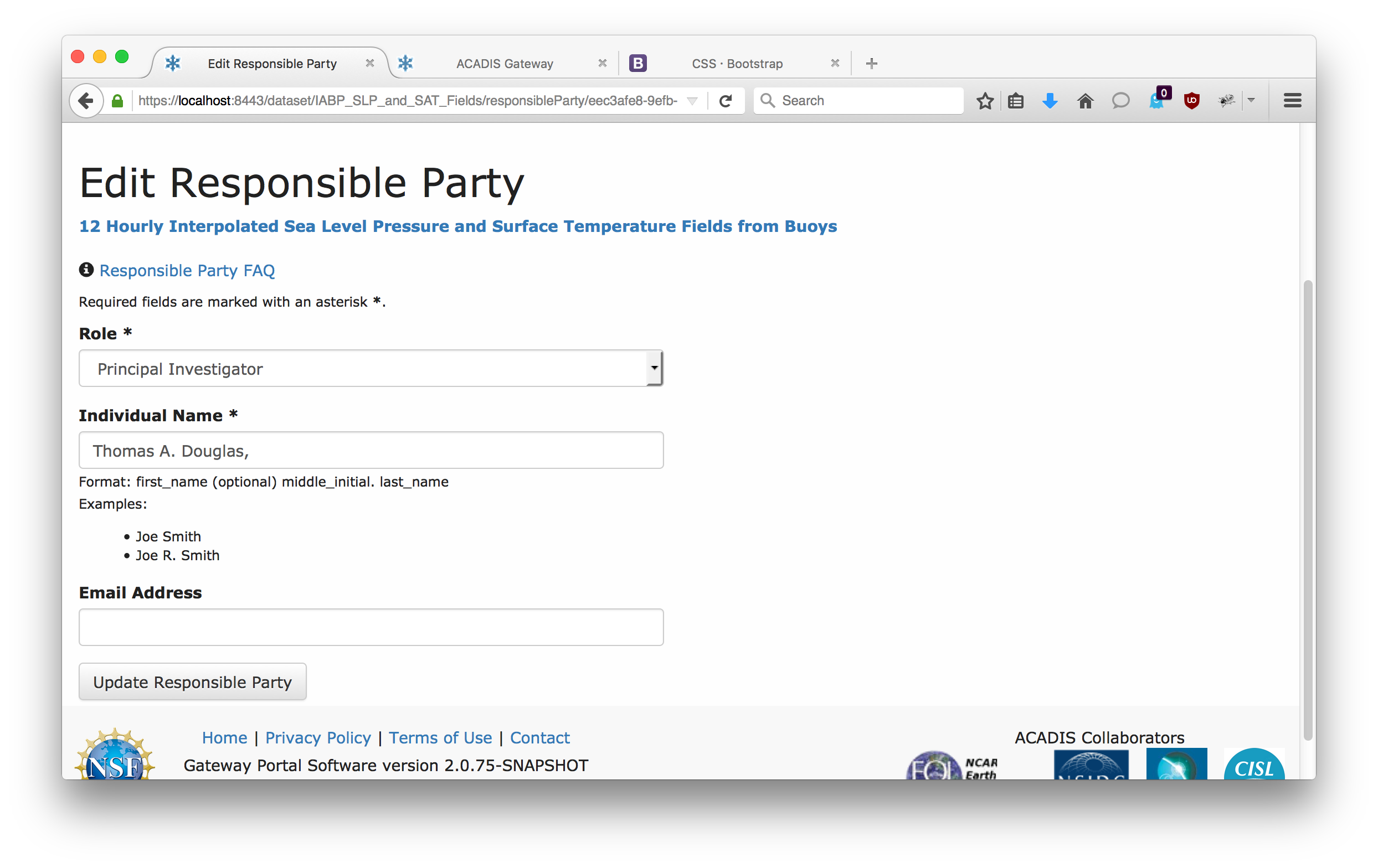Screen dimensions: 1378x868
Task: Click the chat bubble toolbar icon
Action: pyautogui.click(x=1120, y=101)
